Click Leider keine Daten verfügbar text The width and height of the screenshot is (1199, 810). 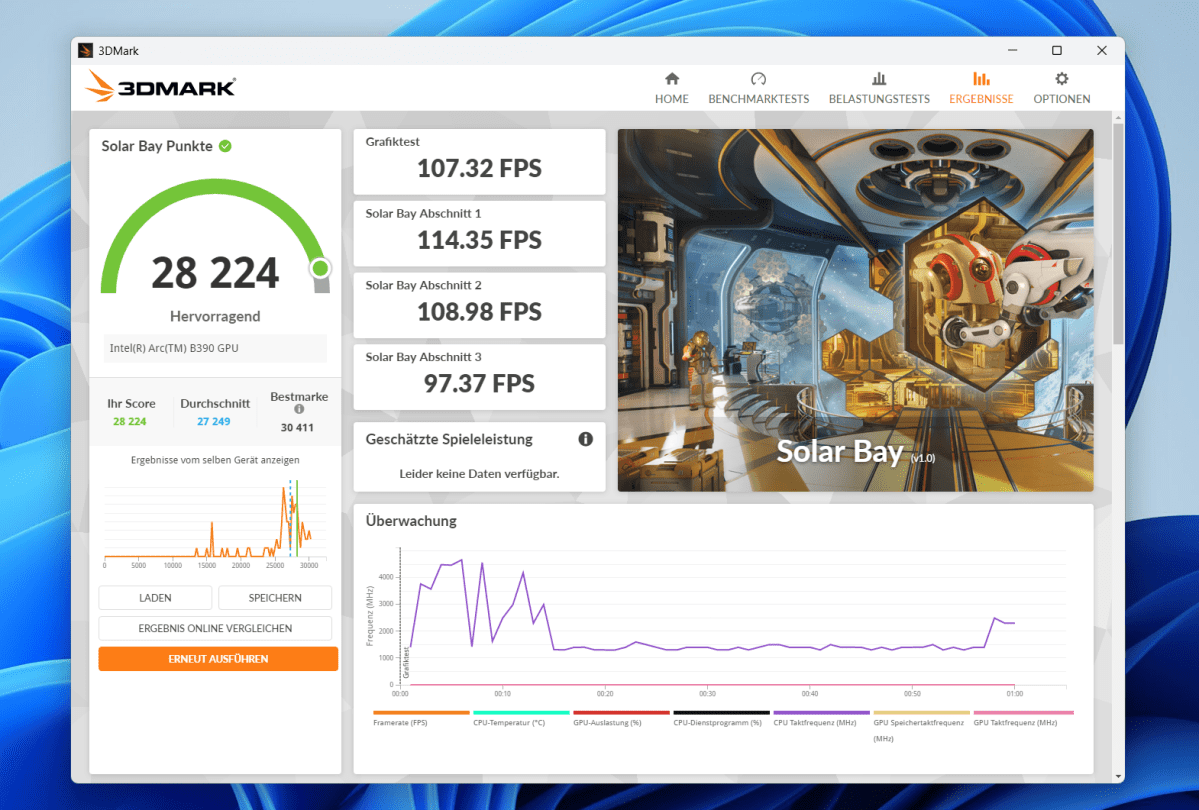[x=479, y=473]
